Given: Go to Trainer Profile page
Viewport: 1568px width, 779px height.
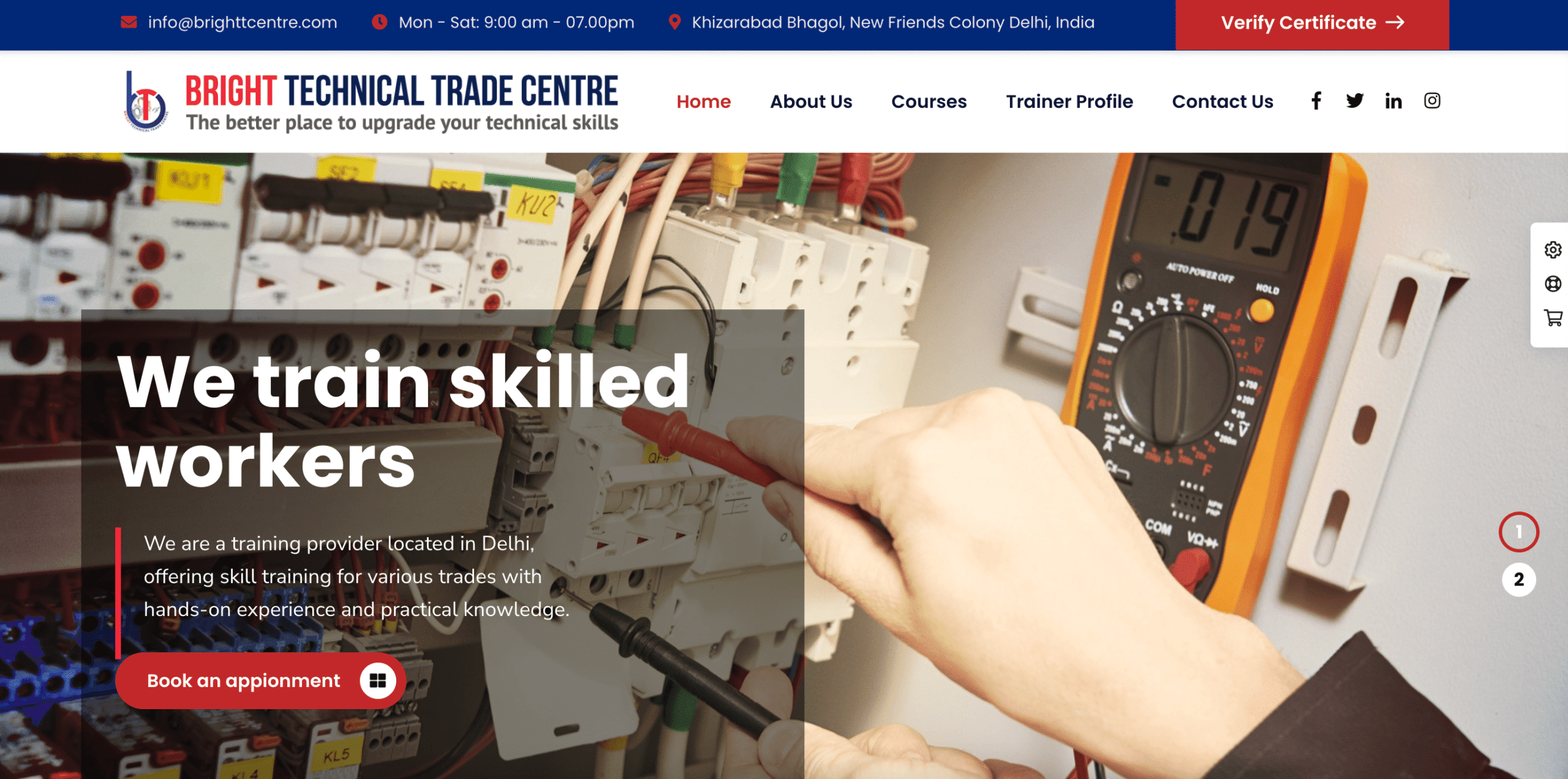Looking at the screenshot, I should (1069, 102).
